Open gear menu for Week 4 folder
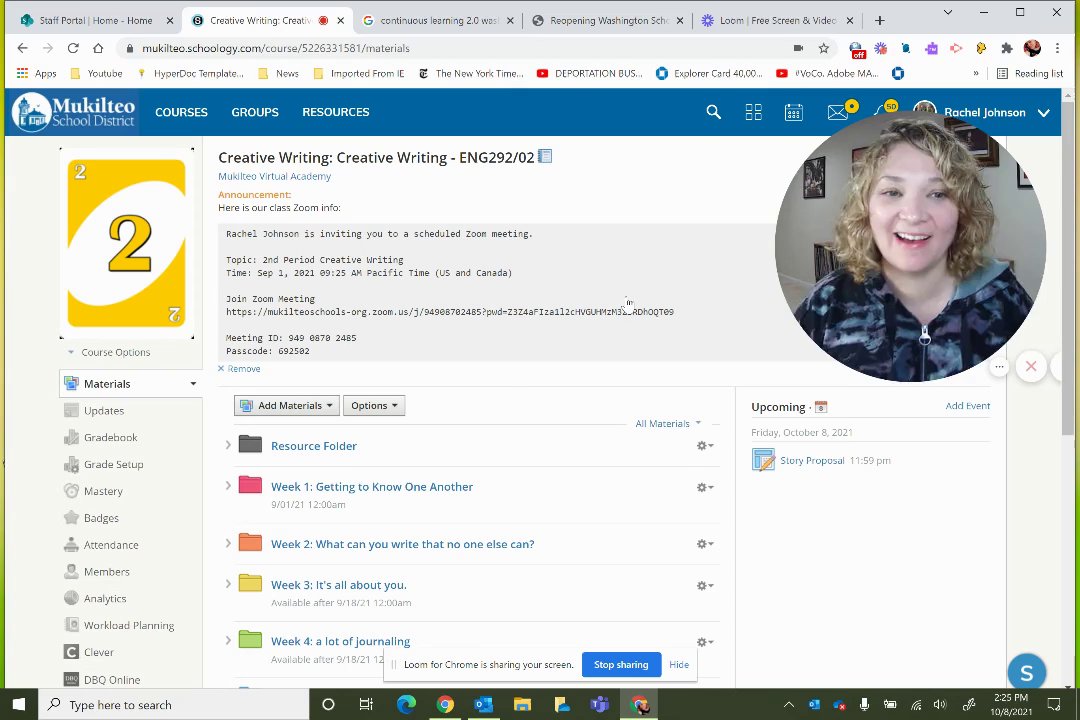 [x=705, y=642]
